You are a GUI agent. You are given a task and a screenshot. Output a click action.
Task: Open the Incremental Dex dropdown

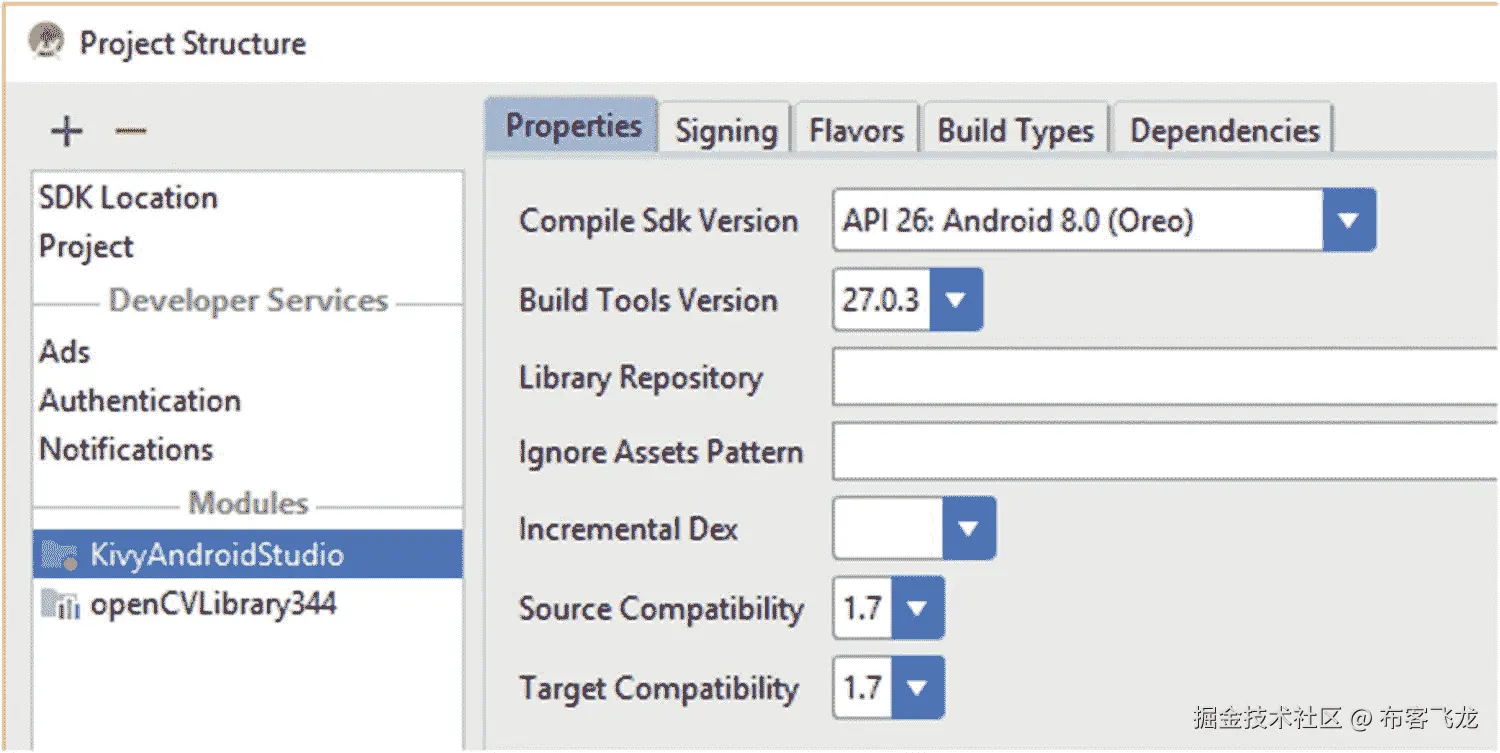click(968, 529)
